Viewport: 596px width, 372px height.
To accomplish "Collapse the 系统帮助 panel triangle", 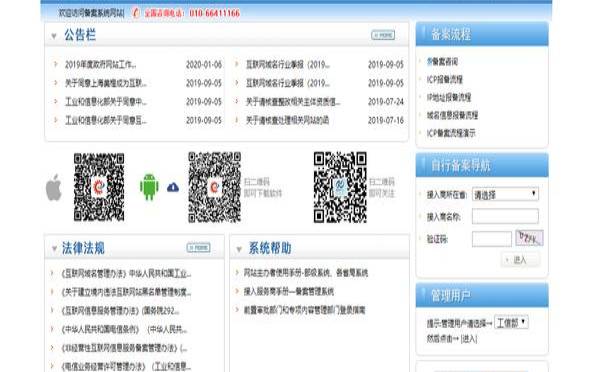I will click(x=239, y=249).
